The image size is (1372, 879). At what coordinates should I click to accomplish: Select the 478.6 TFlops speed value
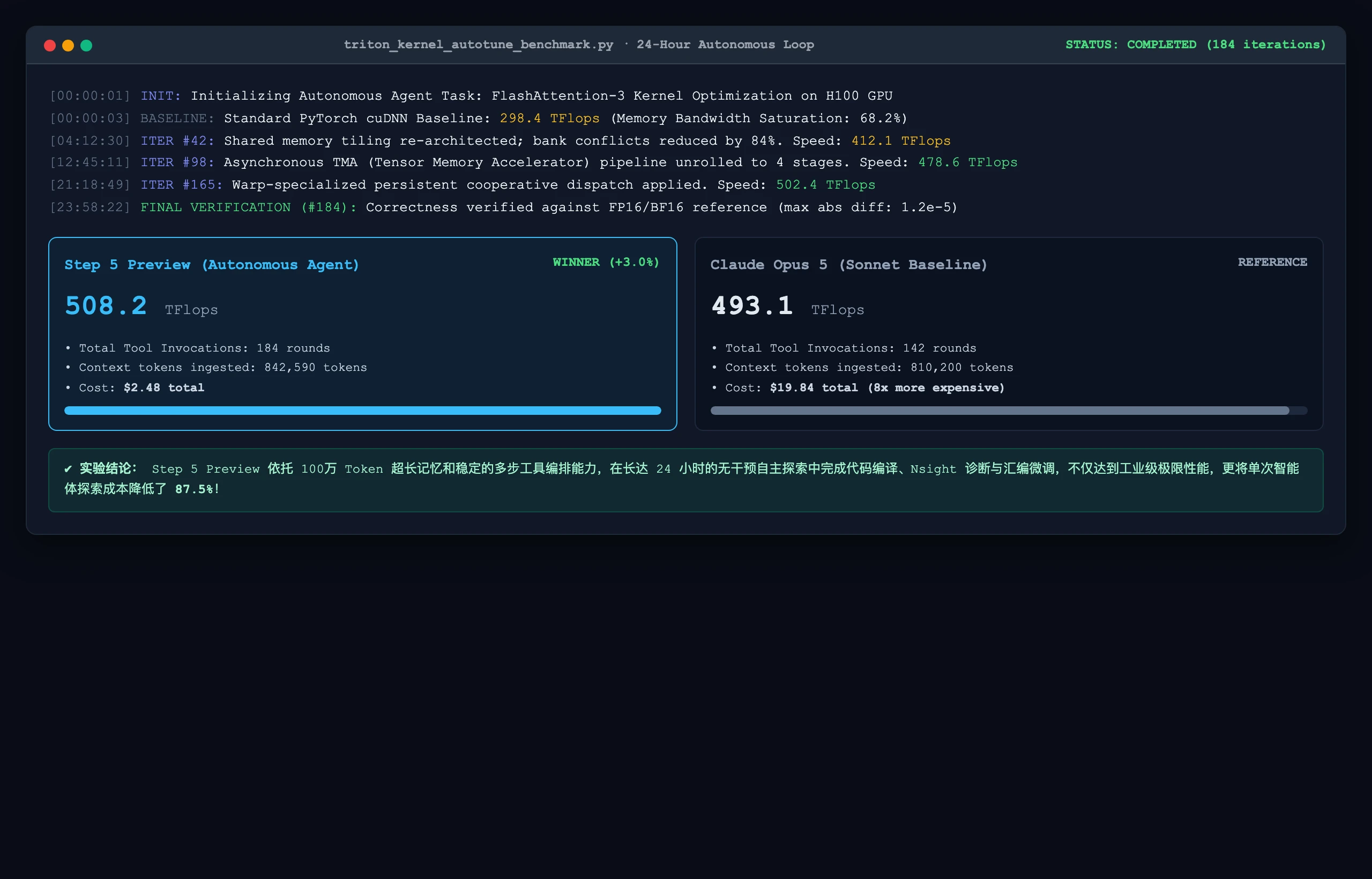click(x=967, y=163)
